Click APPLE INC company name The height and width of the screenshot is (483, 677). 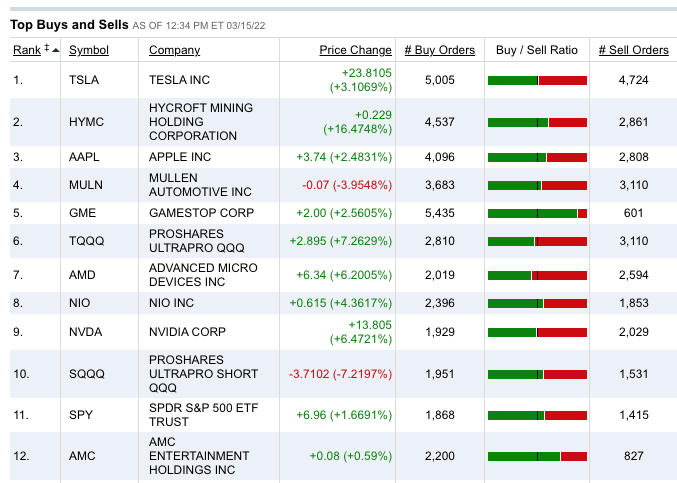[180, 157]
